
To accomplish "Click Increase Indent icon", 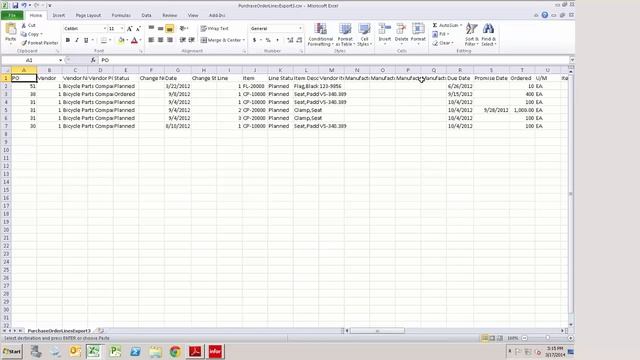I will (191, 40).
